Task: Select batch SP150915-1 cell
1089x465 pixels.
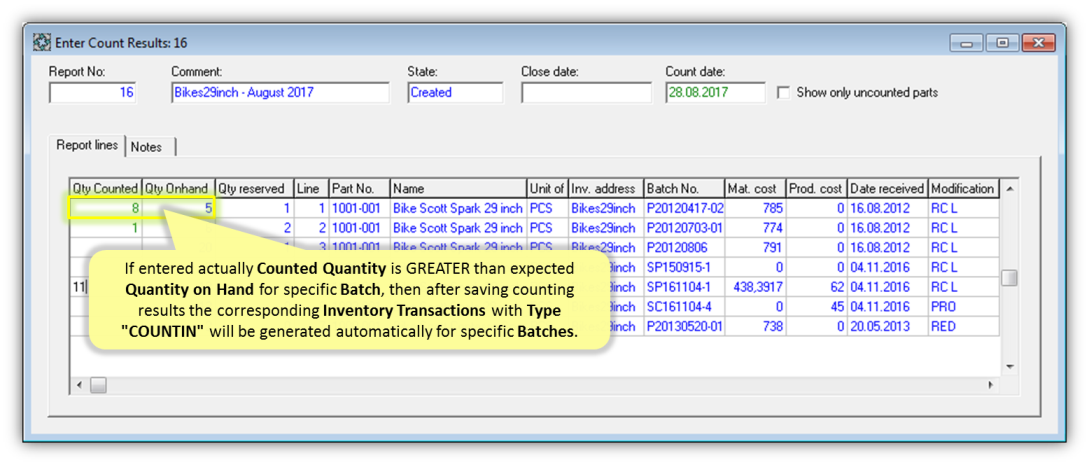Action: tap(684, 267)
